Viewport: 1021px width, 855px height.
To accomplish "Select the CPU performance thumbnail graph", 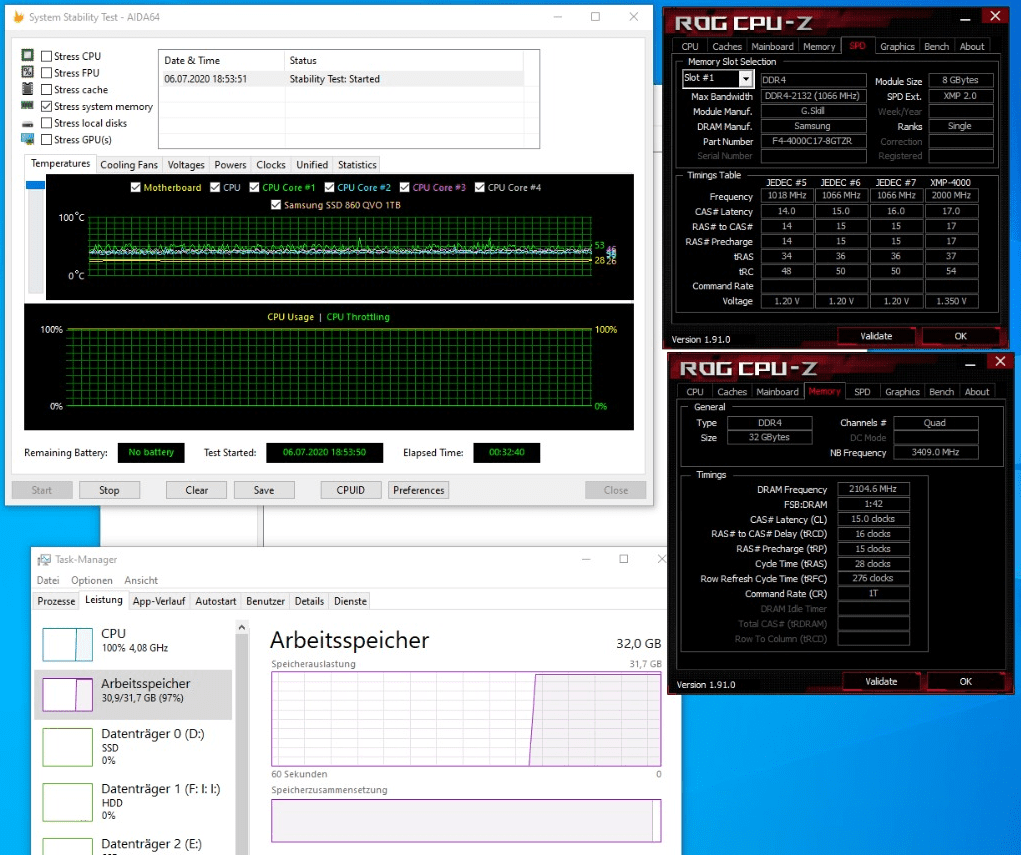I will tap(68, 644).
